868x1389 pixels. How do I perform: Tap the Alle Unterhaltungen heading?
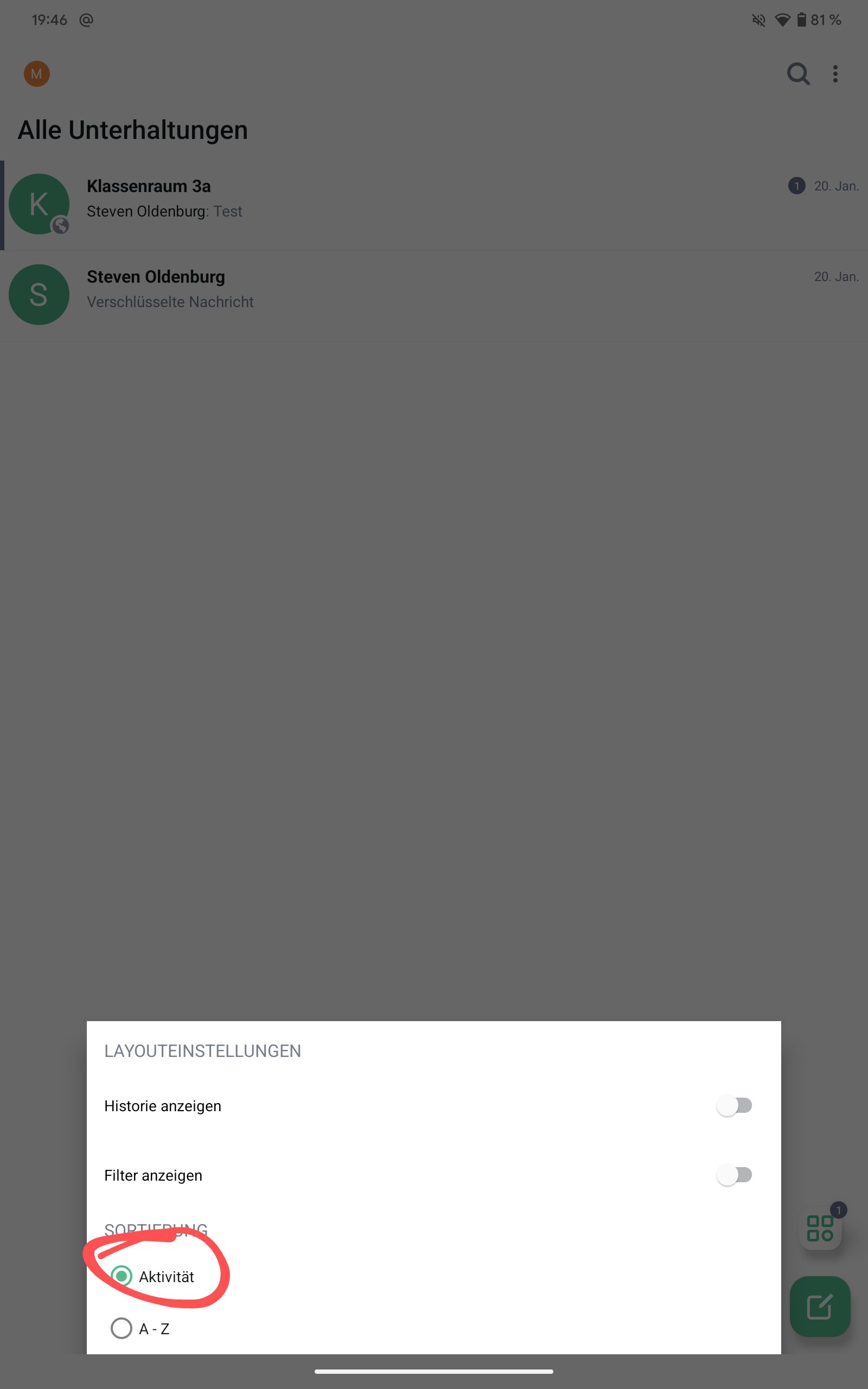(x=132, y=130)
